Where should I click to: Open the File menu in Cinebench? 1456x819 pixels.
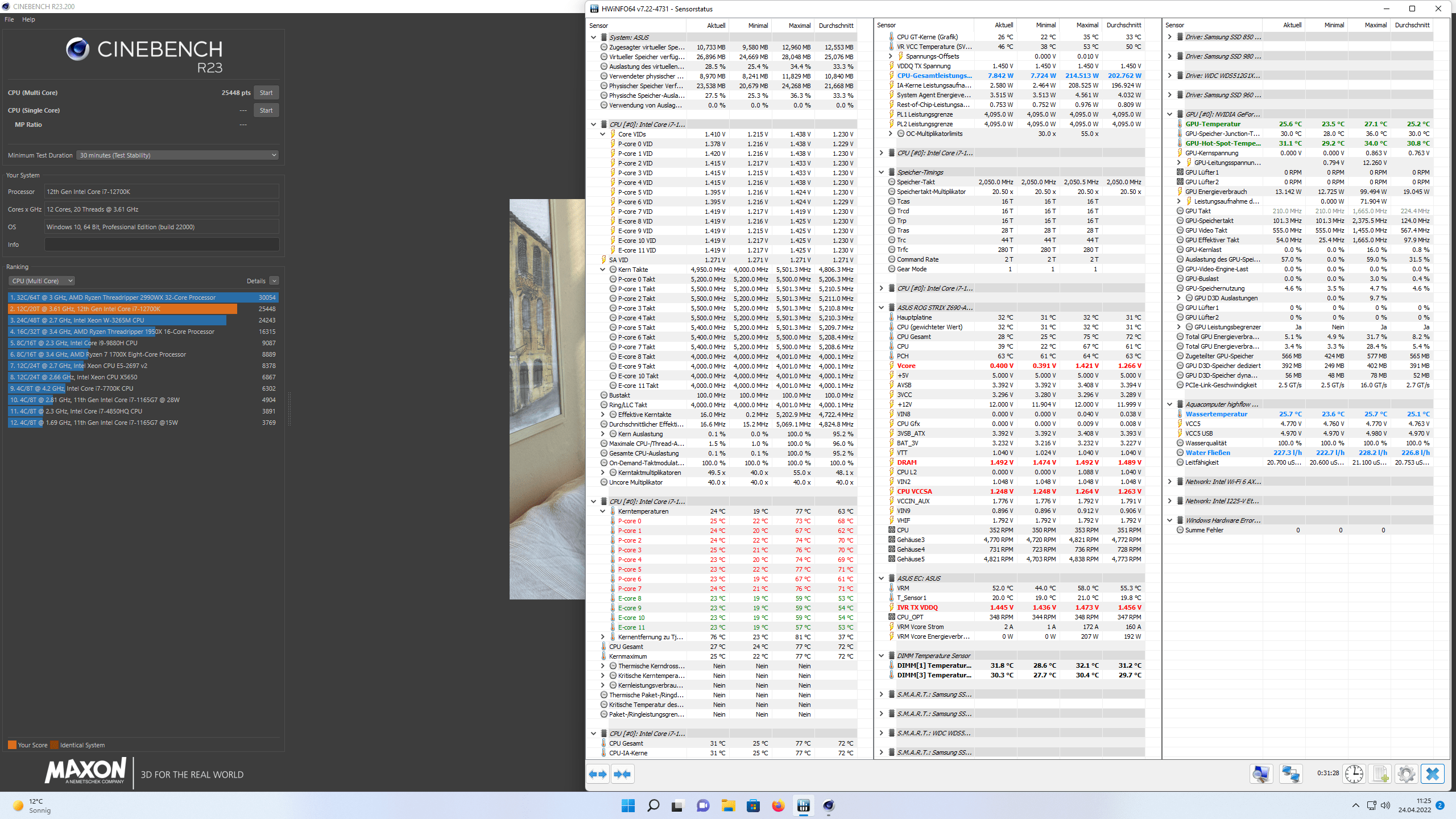coord(9,19)
